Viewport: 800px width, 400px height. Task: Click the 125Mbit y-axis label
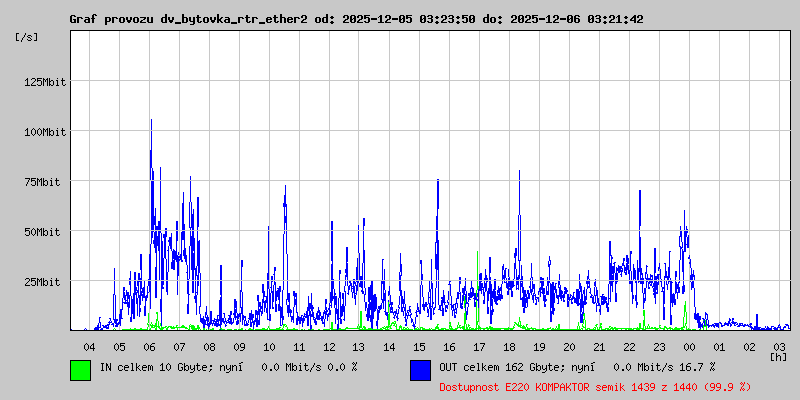[44, 82]
